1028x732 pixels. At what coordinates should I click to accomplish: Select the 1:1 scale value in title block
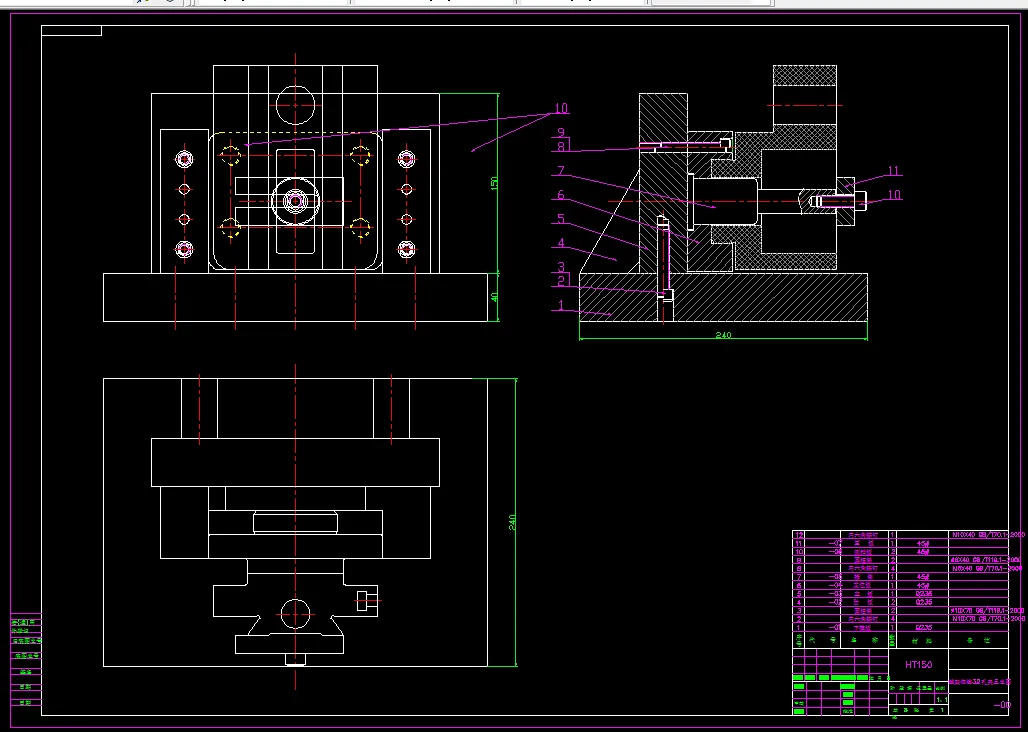click(x=941, y=700)
